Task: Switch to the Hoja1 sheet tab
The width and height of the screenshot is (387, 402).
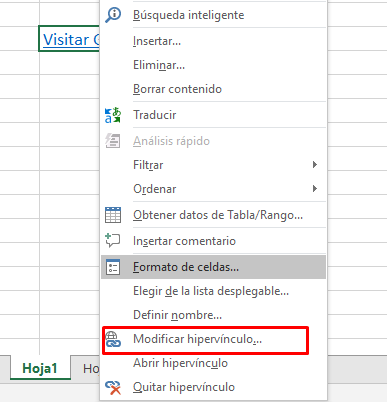Action: coord(40,368)
